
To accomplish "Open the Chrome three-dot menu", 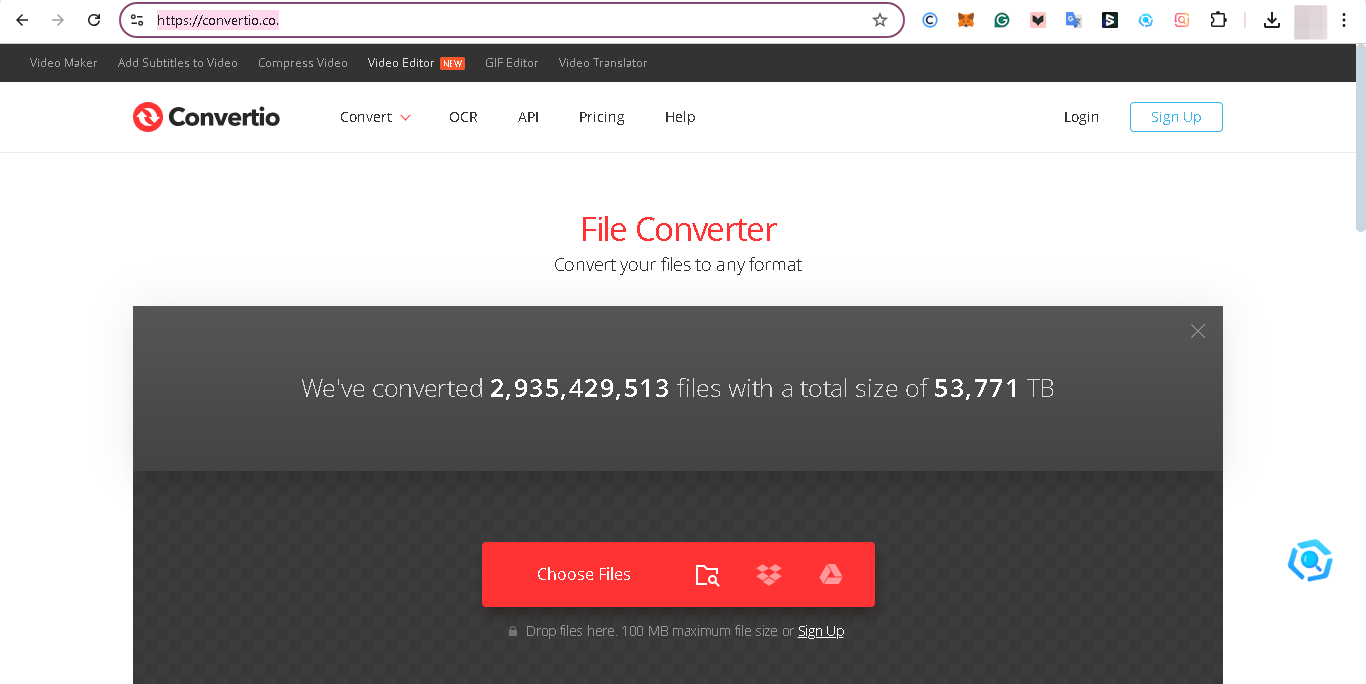I will pyautogui.click(x=1344, y=20).
